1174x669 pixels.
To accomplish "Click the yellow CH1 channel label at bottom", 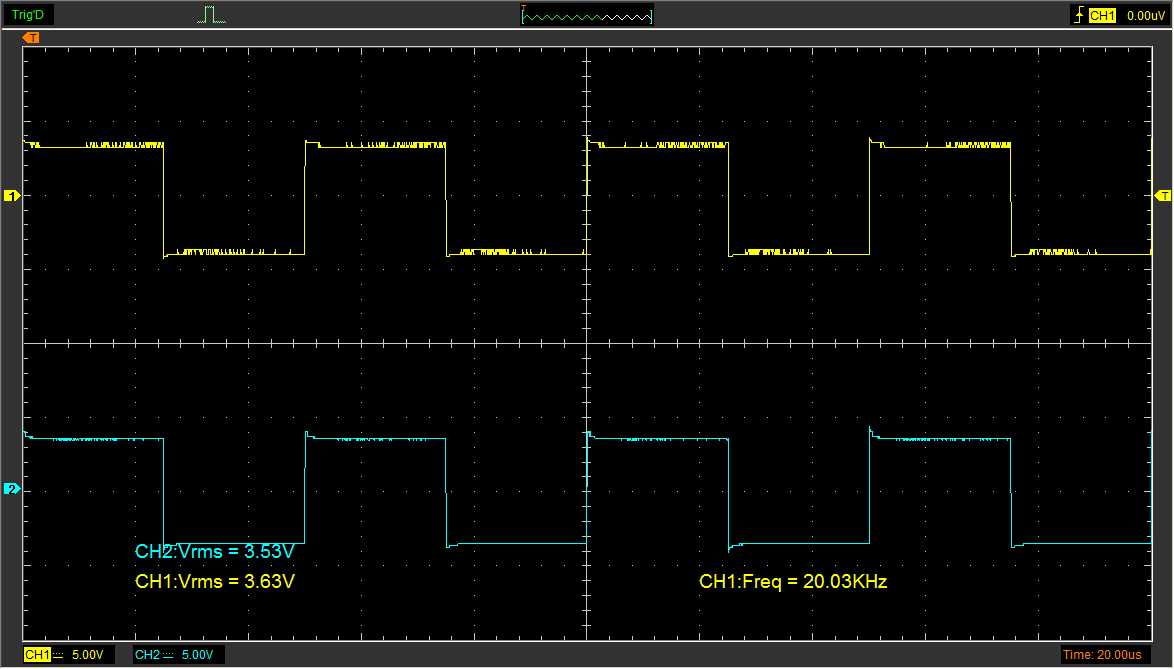I will 37,656.
